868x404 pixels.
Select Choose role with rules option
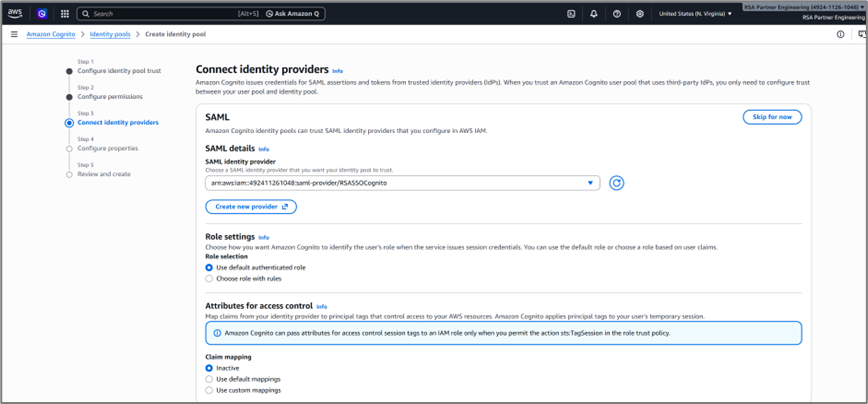pos(209,279)
